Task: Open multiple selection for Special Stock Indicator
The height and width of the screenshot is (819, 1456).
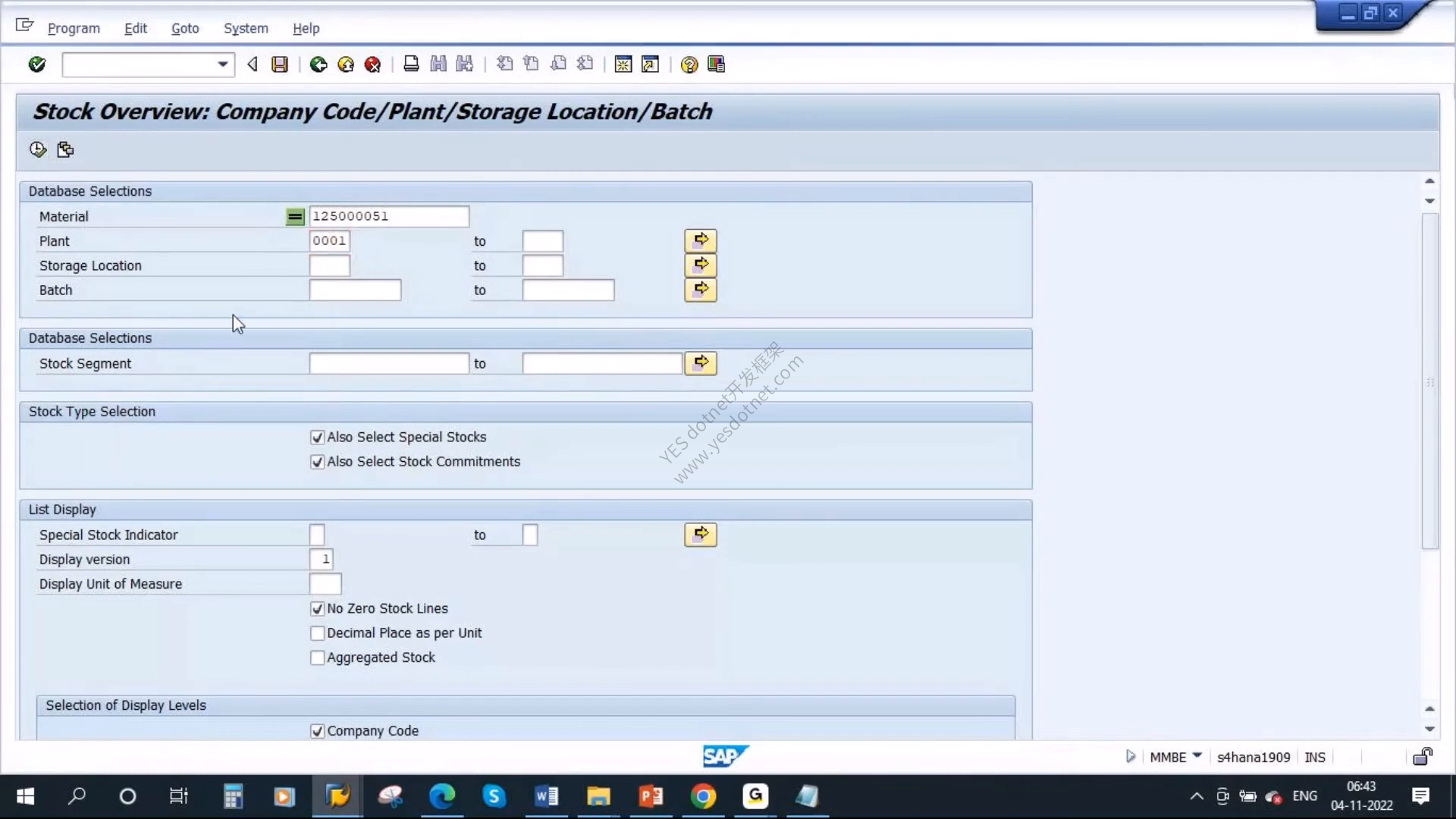Action: [701, 535]
